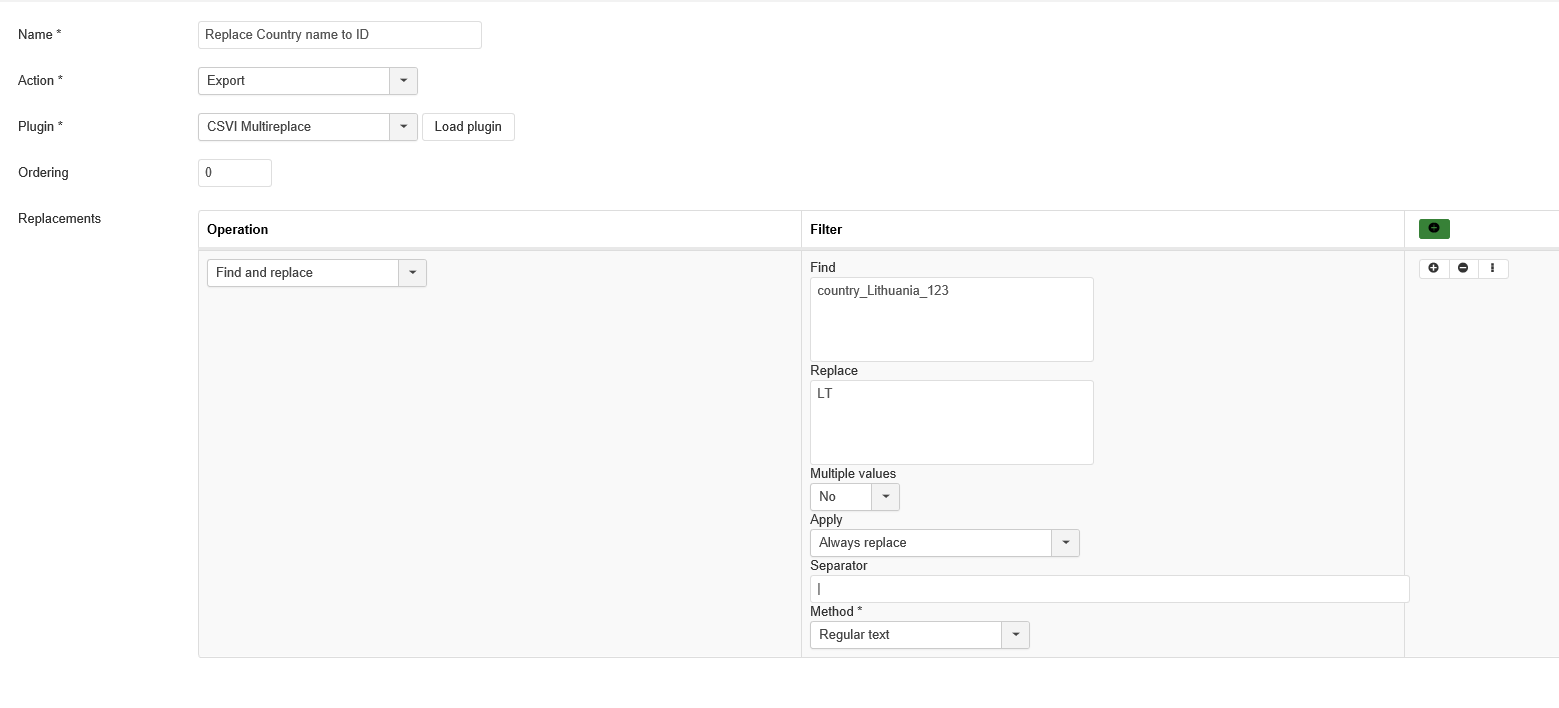The image size is (1559, 708).
Task: Open the Multiple values dropdown set to No
Action: coord(854,497)
